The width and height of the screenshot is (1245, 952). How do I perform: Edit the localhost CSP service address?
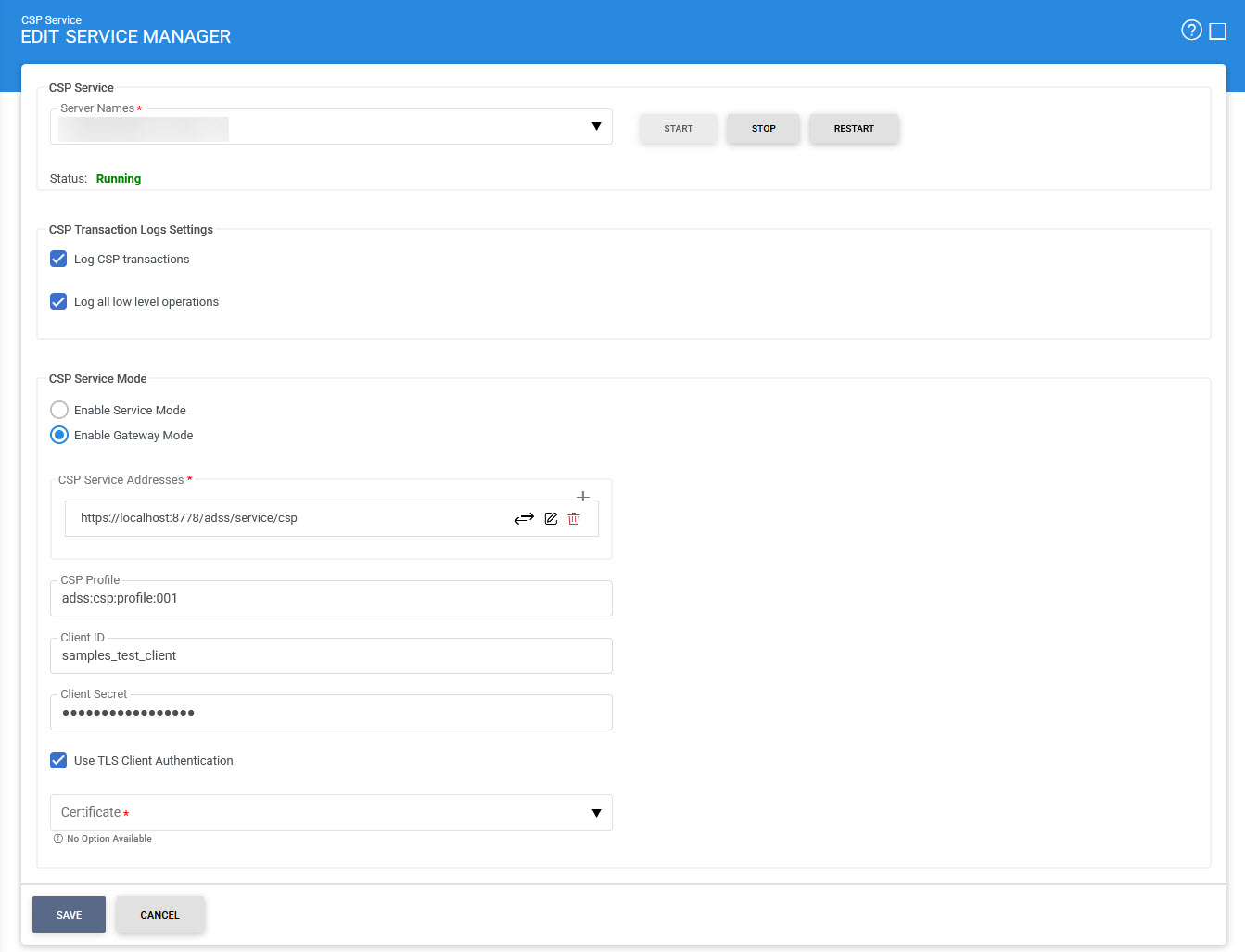click(551, 518)
